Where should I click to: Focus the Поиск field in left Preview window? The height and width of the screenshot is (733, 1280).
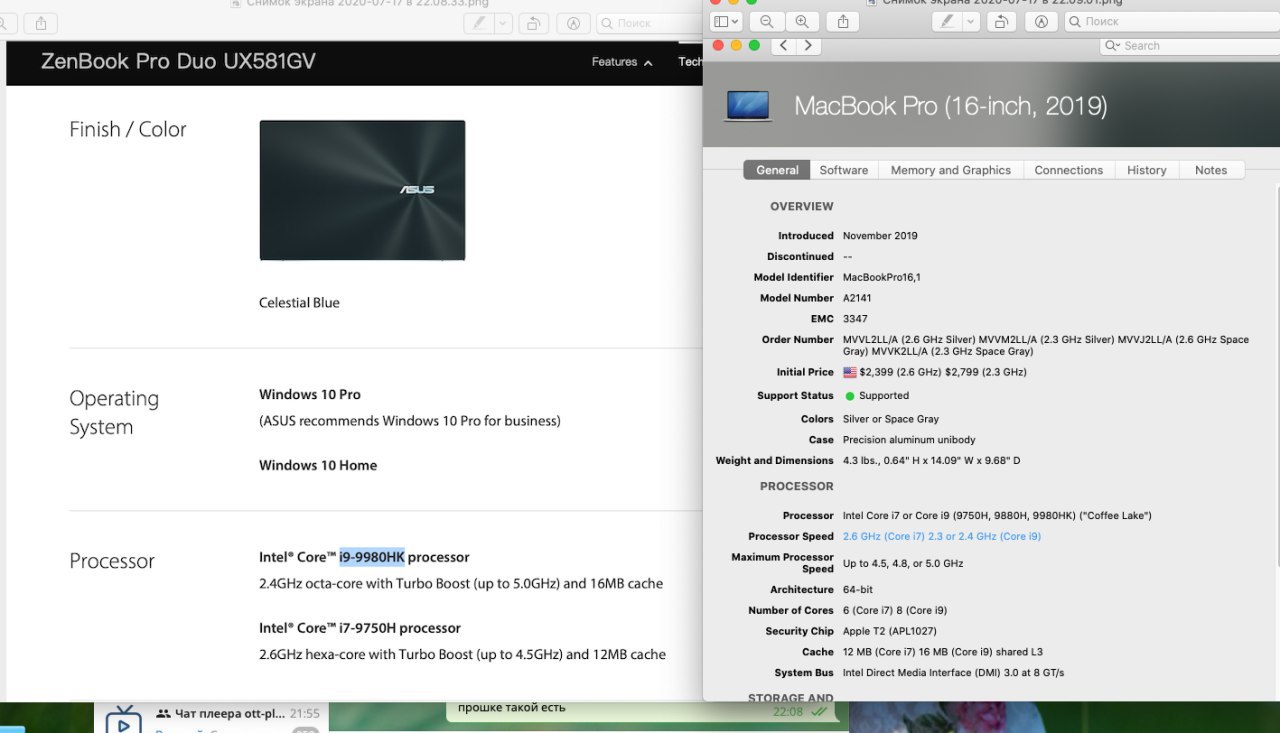[x=650, y=22]
